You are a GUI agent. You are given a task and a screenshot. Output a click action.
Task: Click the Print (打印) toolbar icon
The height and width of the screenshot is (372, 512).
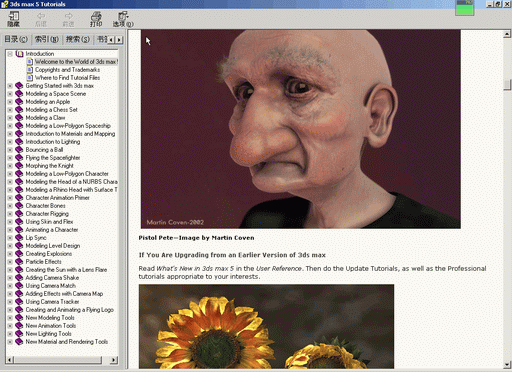(96, 19)
